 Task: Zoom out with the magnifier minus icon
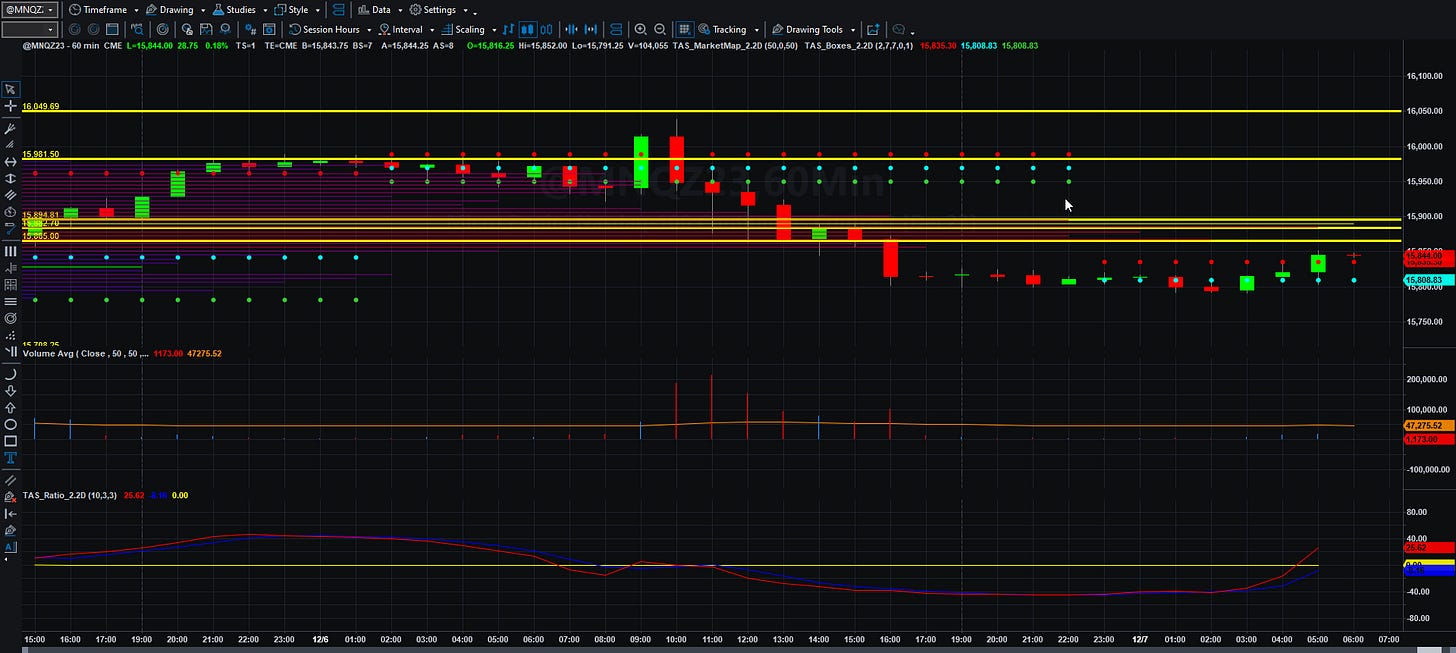tap(658, 29)
